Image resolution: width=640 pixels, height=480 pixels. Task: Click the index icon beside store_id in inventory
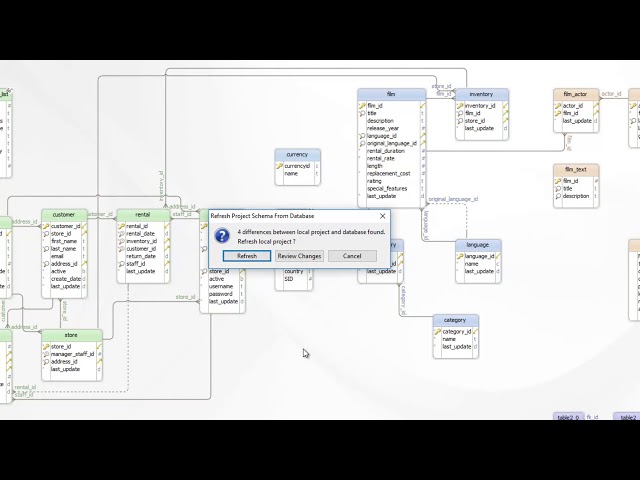pos(460,121)
